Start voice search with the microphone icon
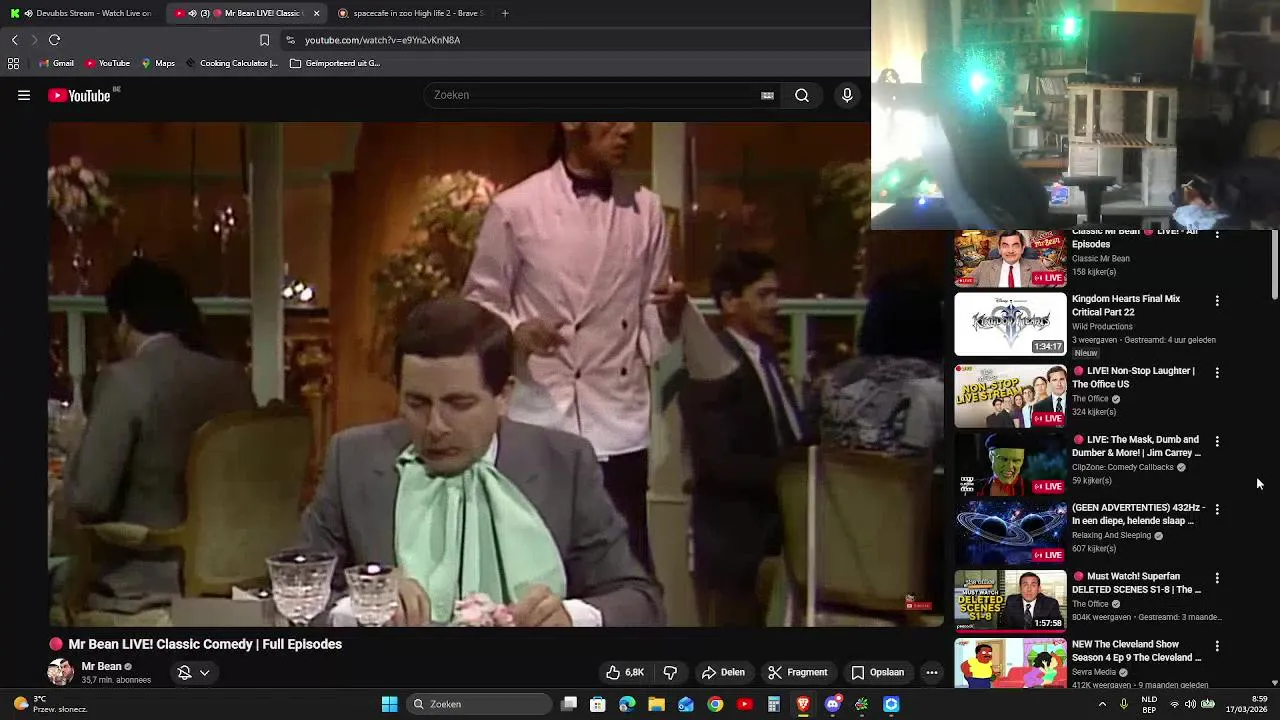This screenshot has height=720, width=1280. [847, 95]
